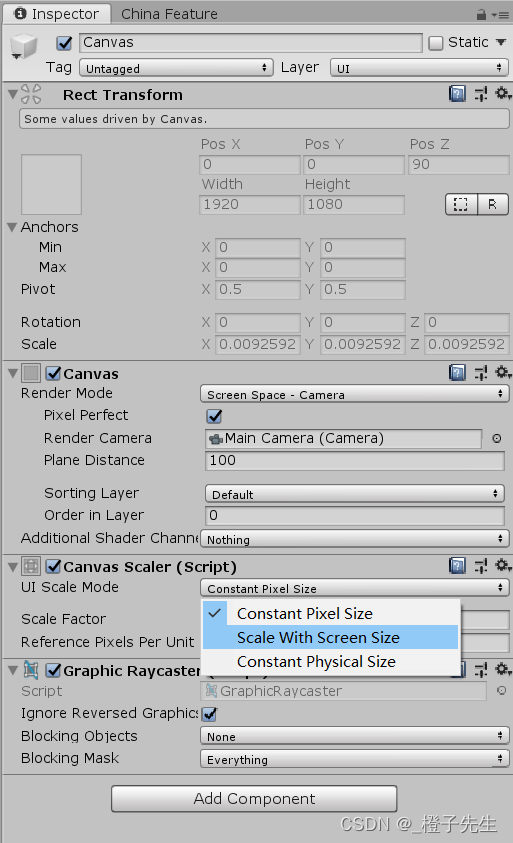Click the Plane Distance field

click(354, 461)
